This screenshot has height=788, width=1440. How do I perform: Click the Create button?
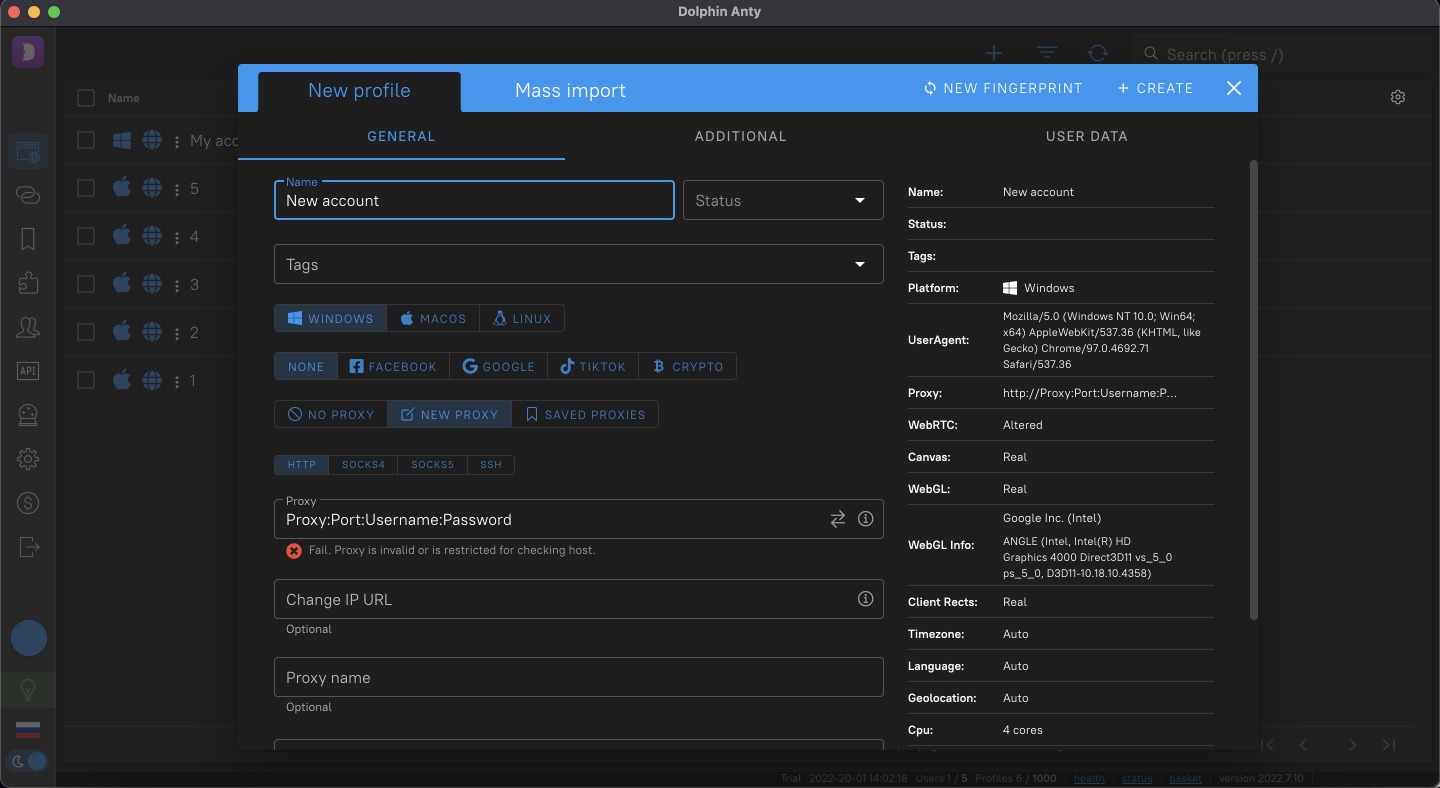point(1155,88)
